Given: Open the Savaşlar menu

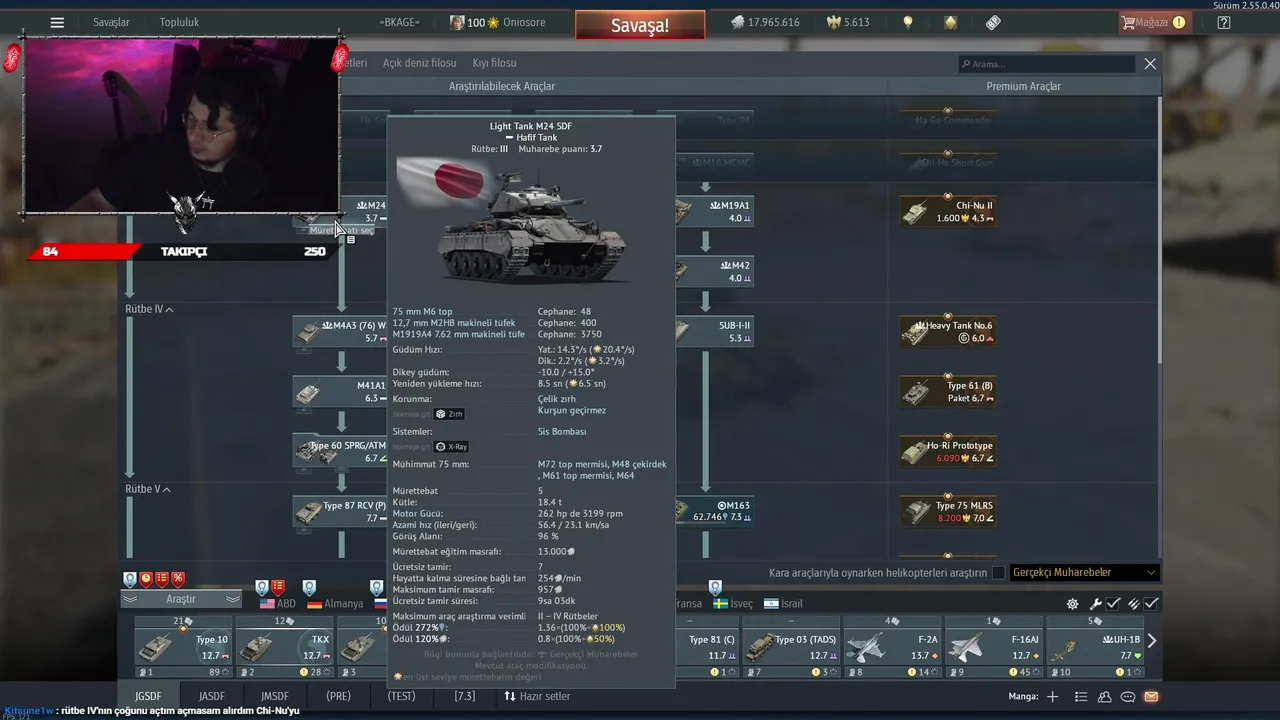Looking at the screenshot, I should 111,22.
